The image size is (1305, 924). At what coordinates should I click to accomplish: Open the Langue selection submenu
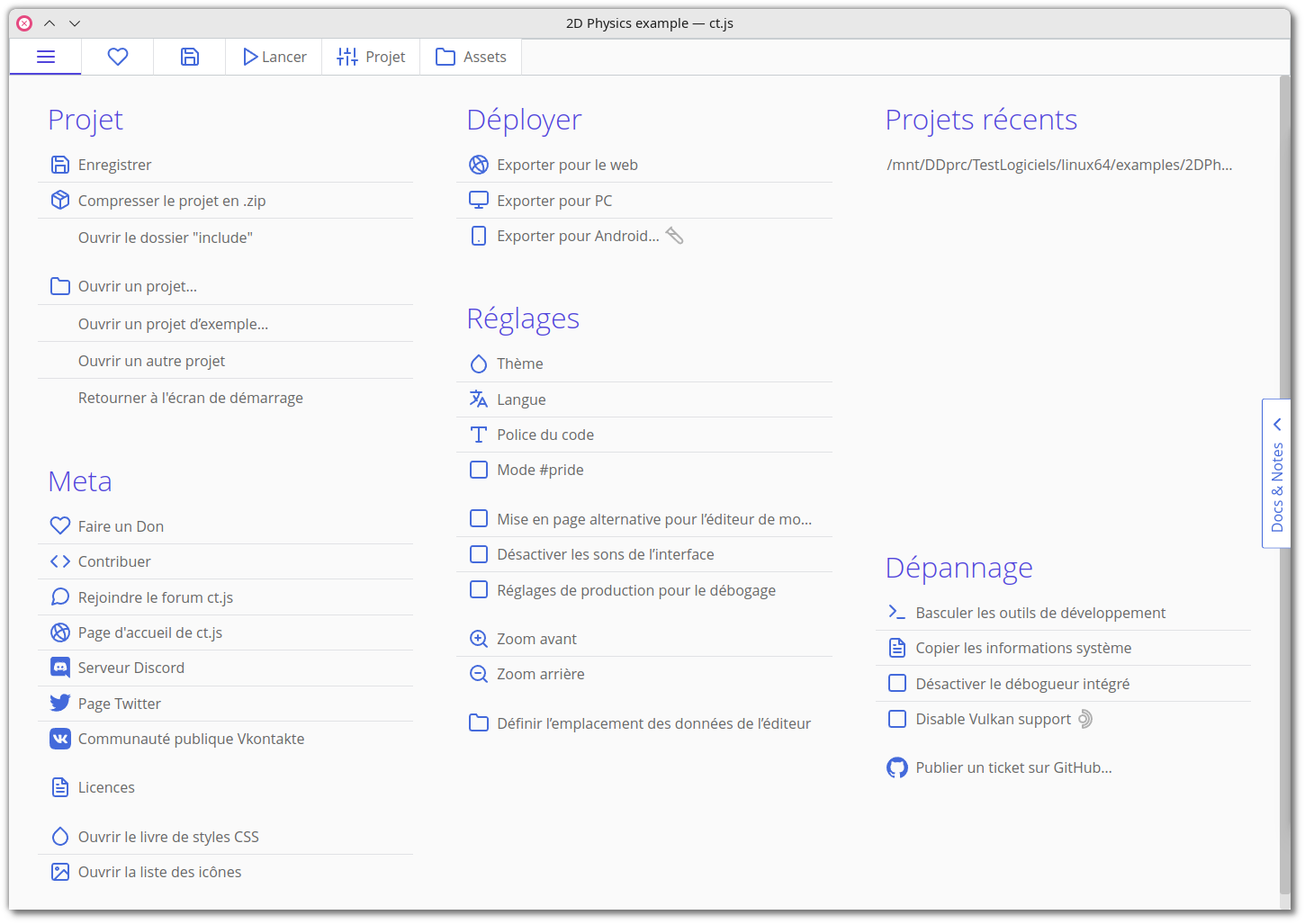point(521,399)
